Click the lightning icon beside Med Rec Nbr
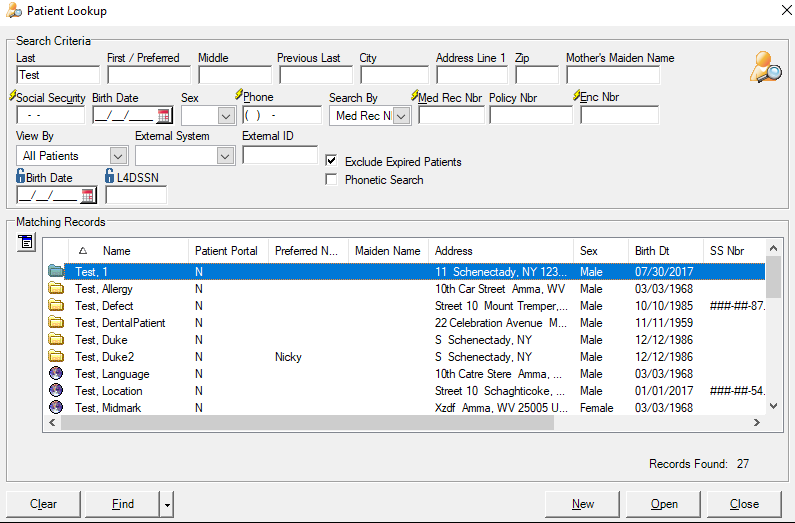This screenshot has height=523, width=795. pyautogui.click(x=415, y=95)
